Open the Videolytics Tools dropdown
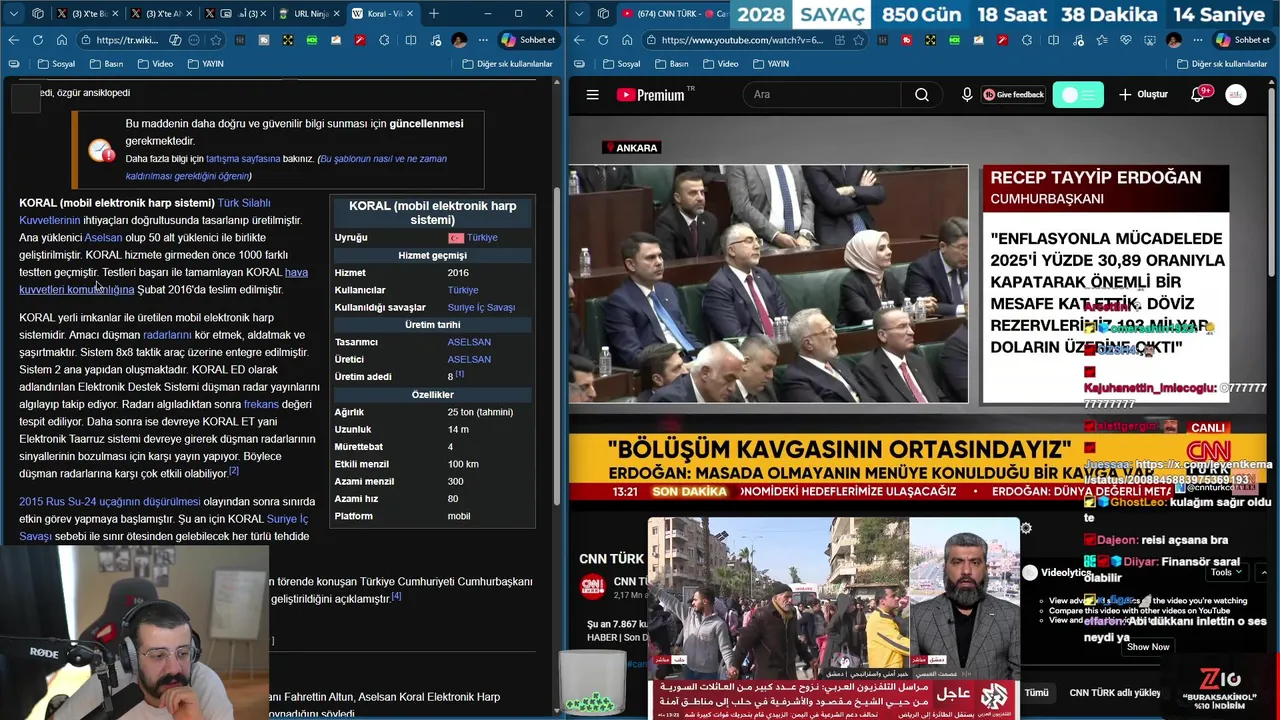 click(1225, 573)
